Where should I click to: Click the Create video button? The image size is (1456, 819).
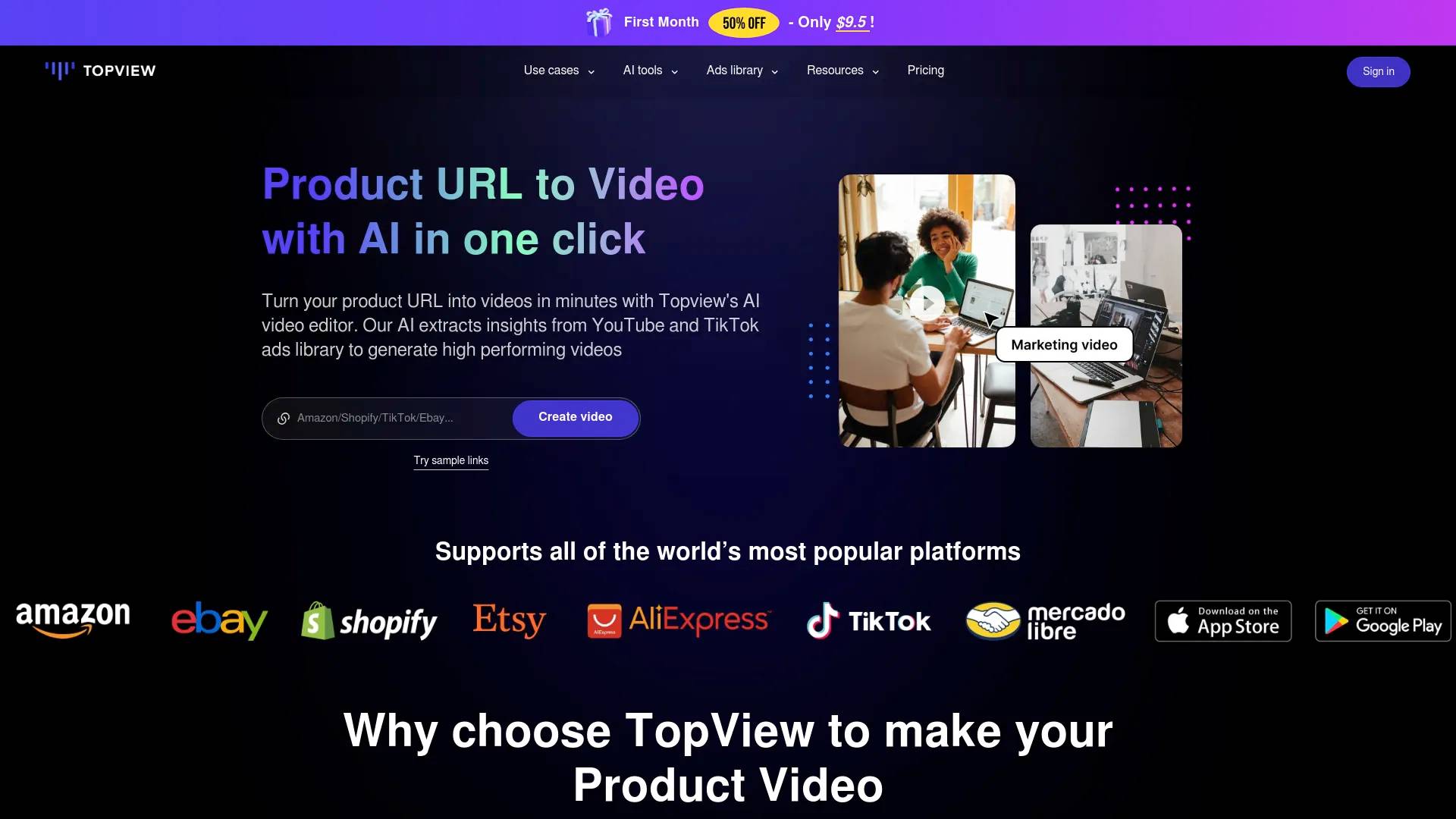[x=575, y=417]
